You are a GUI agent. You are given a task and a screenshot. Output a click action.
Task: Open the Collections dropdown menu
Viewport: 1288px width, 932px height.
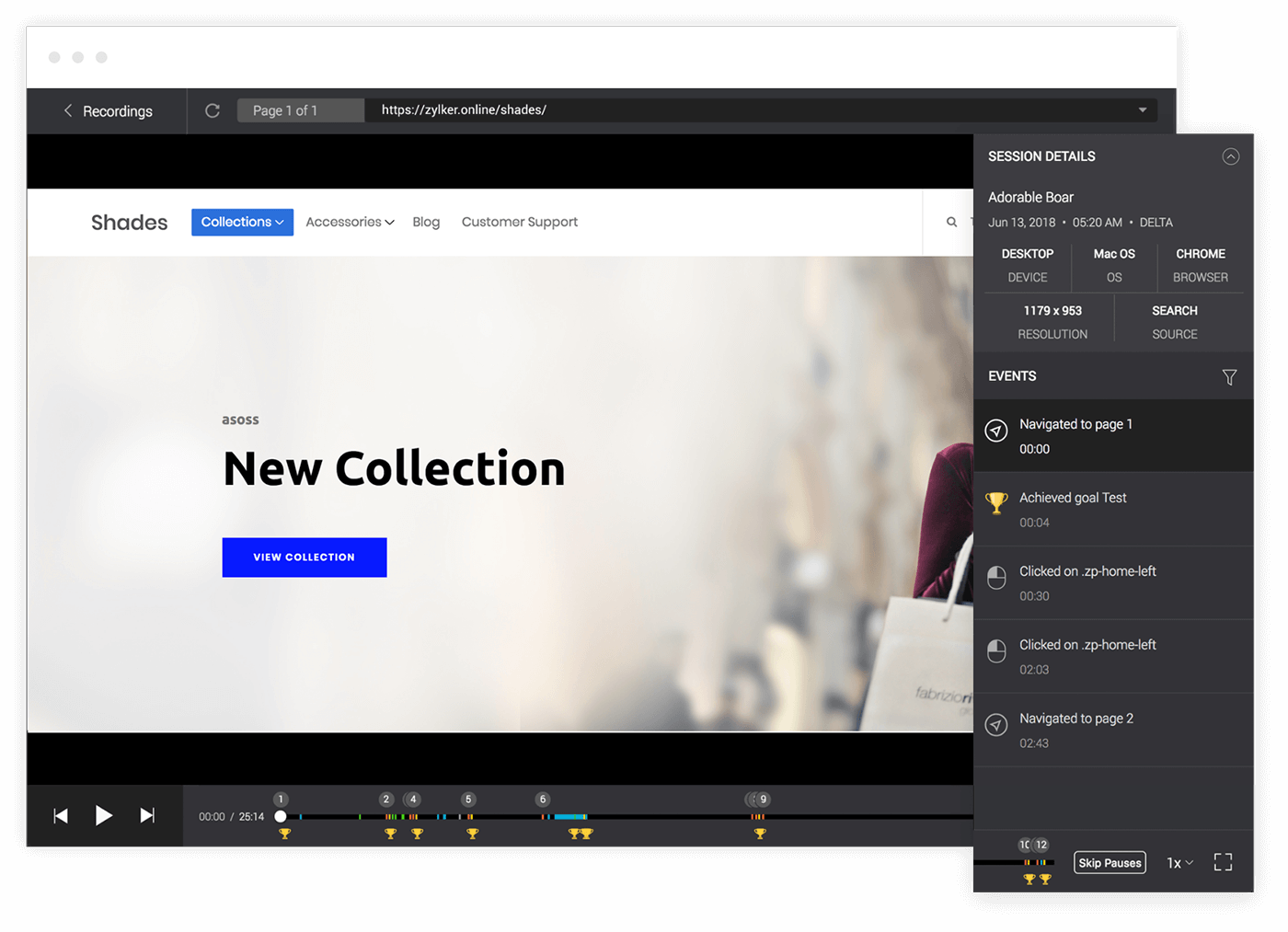[242, 223]
